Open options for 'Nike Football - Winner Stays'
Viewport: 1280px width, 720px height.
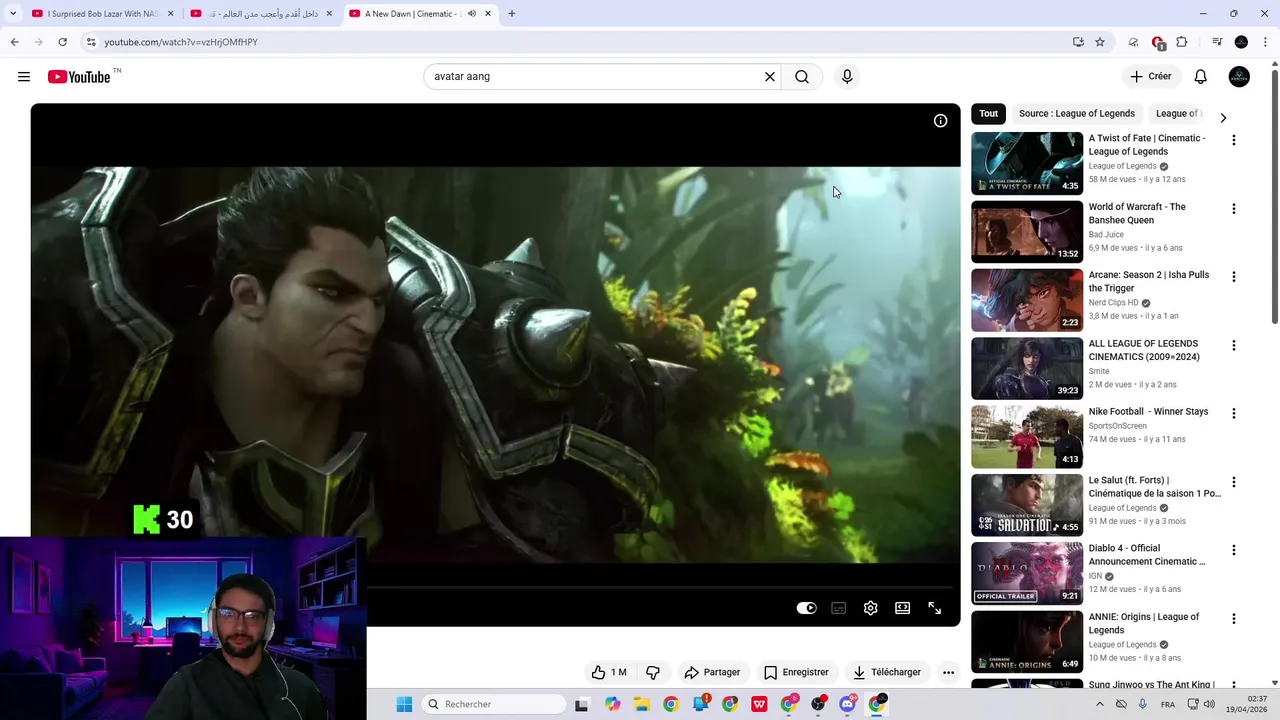point(1234,414)
